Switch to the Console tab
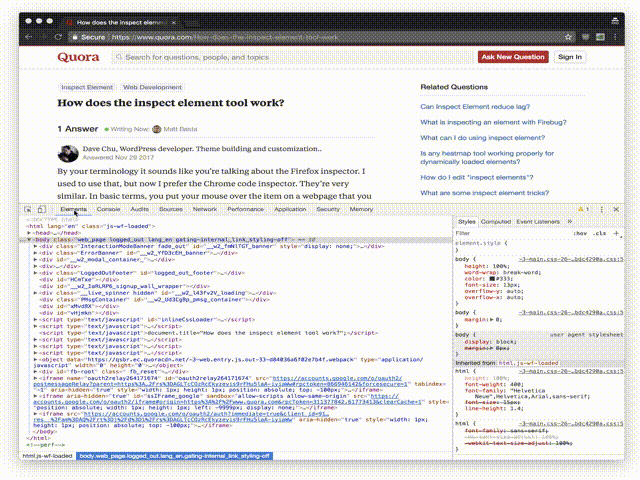Viewport: 640px width, 480px height. click(109, 209)
